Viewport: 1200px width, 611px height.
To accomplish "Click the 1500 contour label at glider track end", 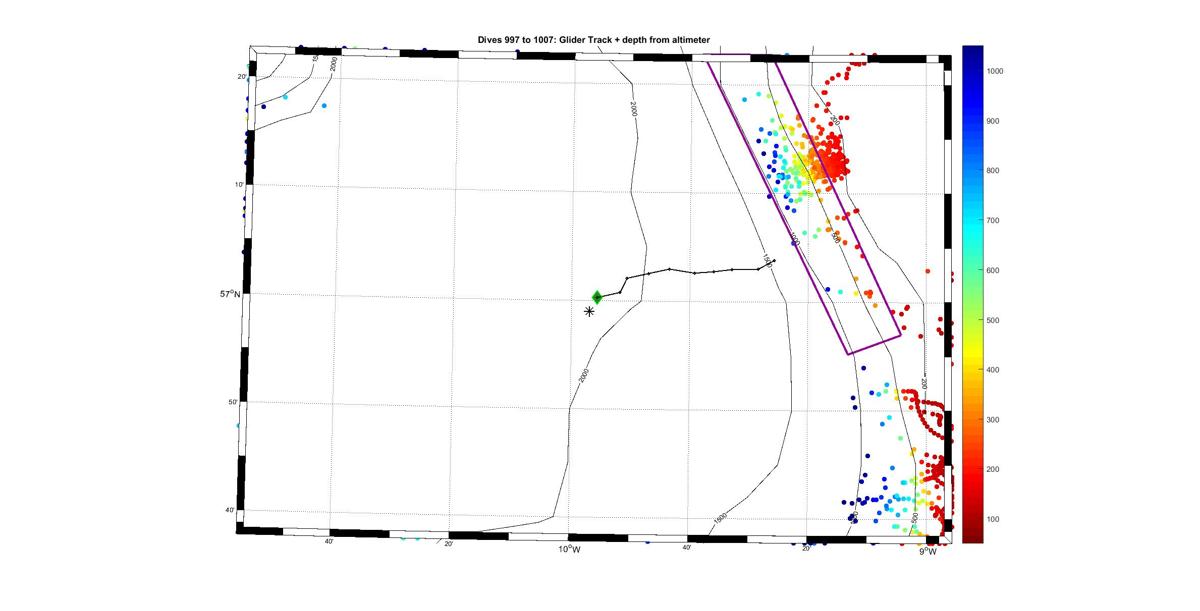I will click(x=767, y=261).
